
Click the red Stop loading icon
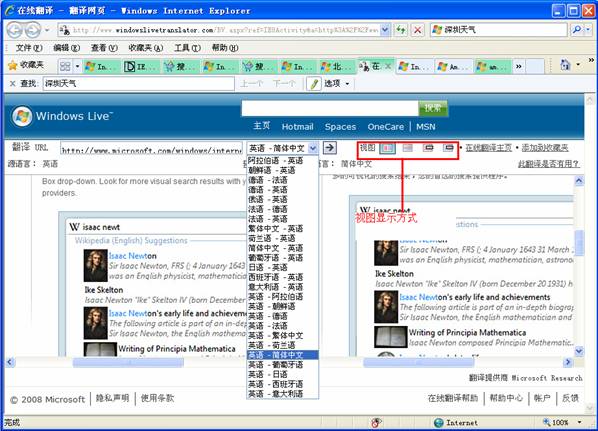pyautogui.click(x=418, y=30)
